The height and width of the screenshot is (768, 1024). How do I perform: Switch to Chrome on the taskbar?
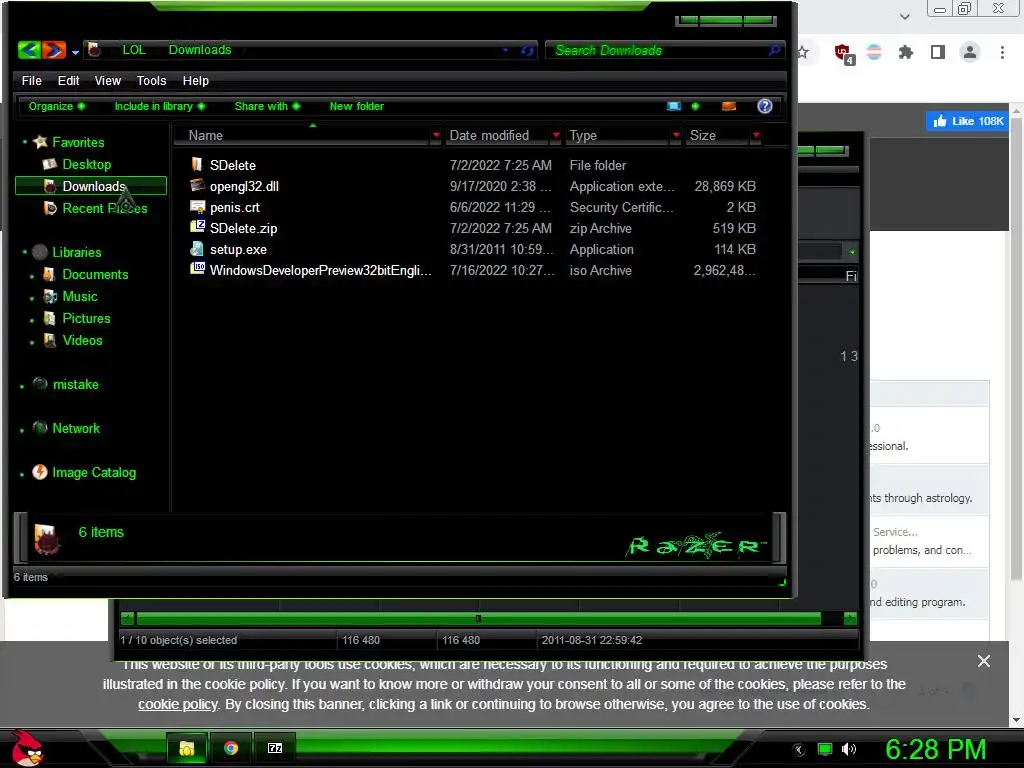click(x=231, y=748)
